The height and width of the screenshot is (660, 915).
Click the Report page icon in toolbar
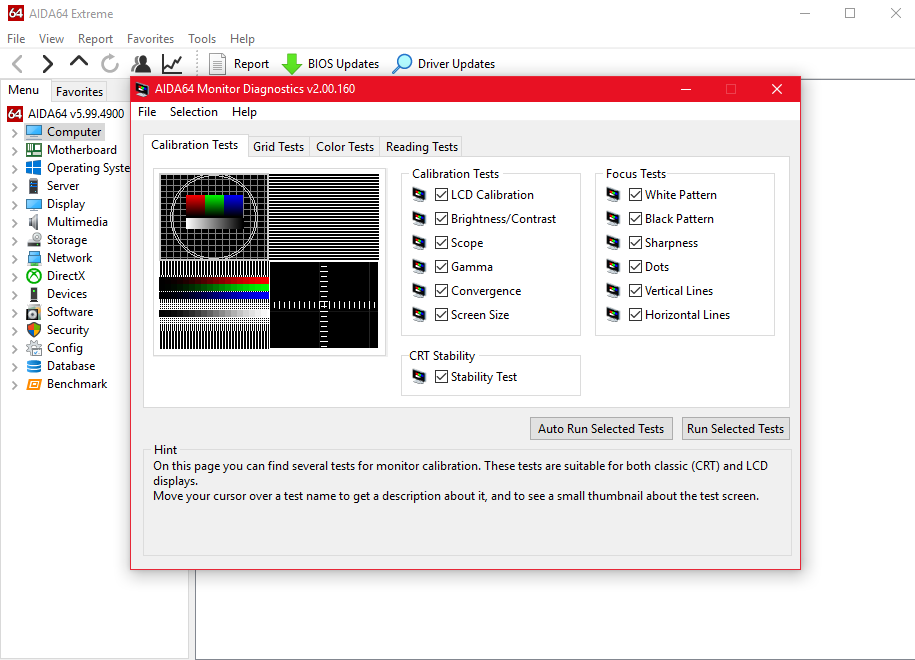(x=217, y=64)
